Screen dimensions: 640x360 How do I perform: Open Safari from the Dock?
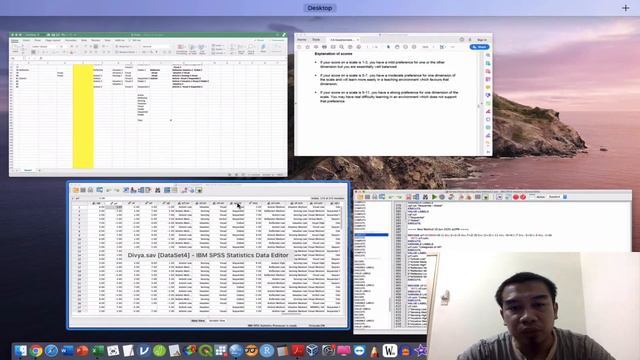51,351
